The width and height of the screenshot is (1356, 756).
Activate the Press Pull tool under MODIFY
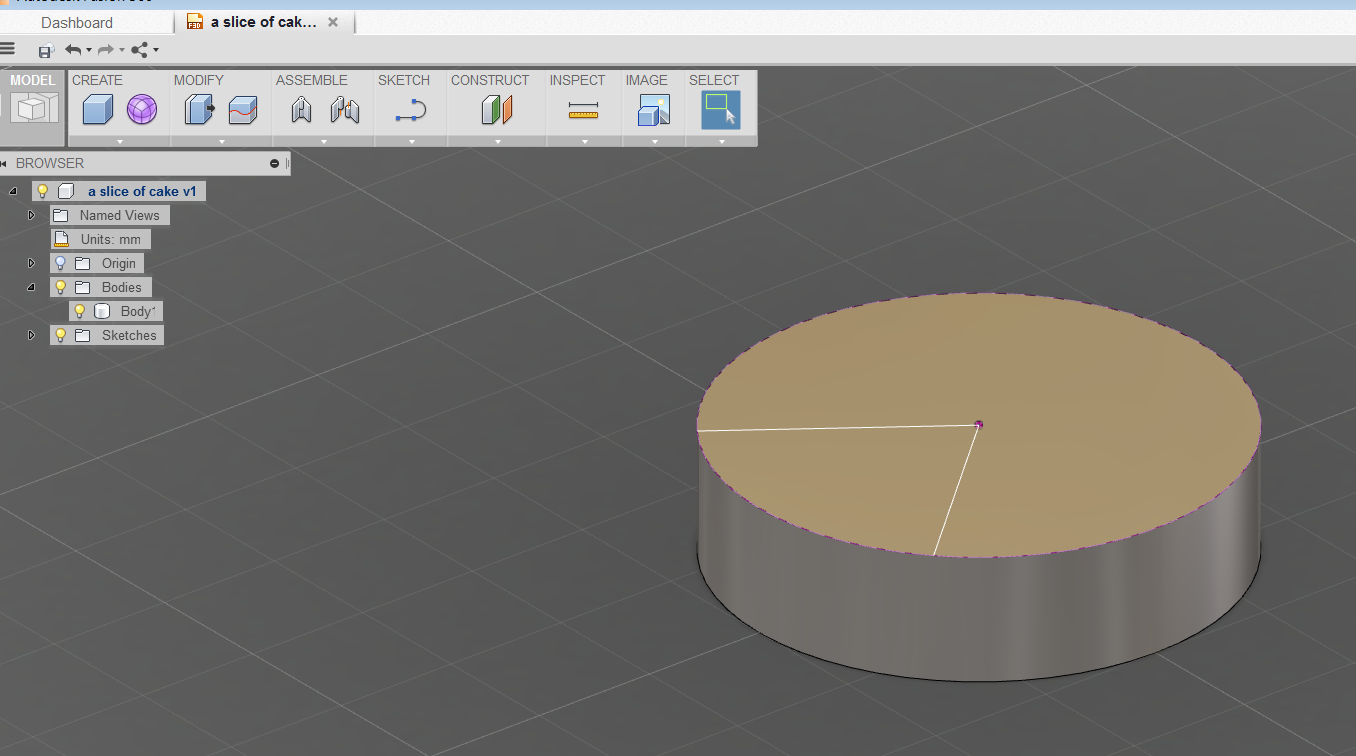click(x=199, y=109)
